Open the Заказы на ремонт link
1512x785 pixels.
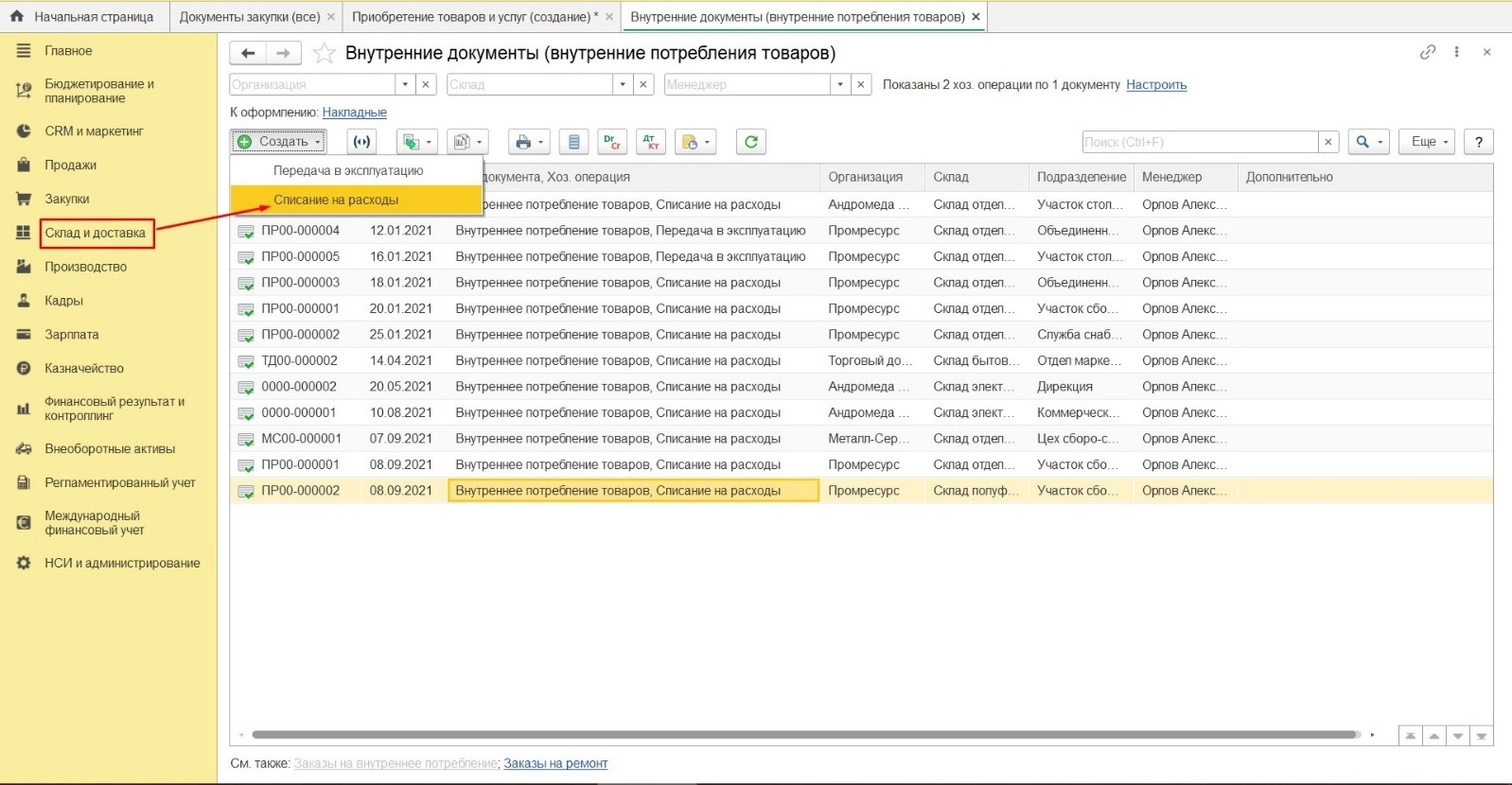555,764
